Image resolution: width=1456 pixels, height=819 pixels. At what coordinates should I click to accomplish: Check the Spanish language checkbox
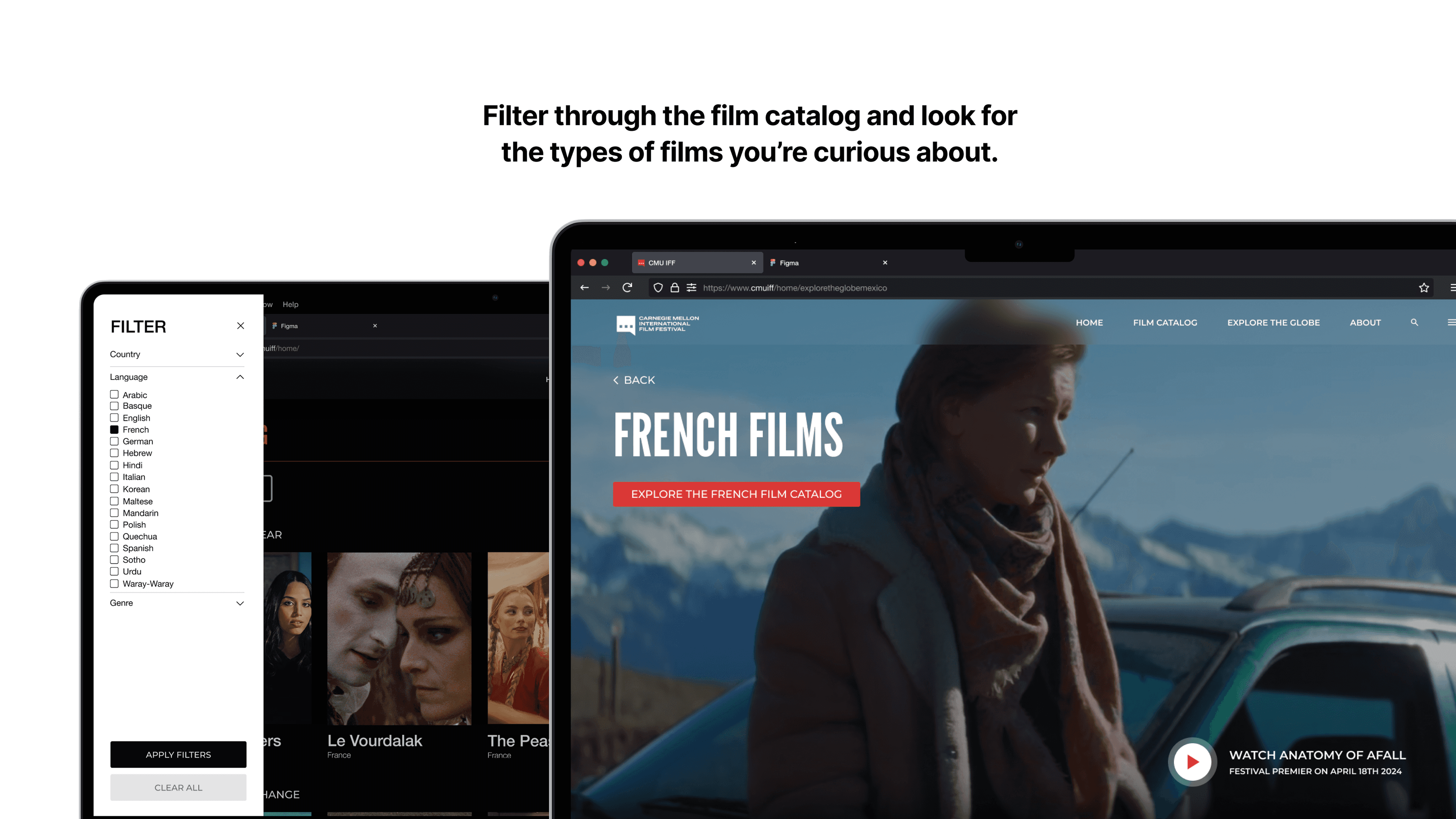114,548
